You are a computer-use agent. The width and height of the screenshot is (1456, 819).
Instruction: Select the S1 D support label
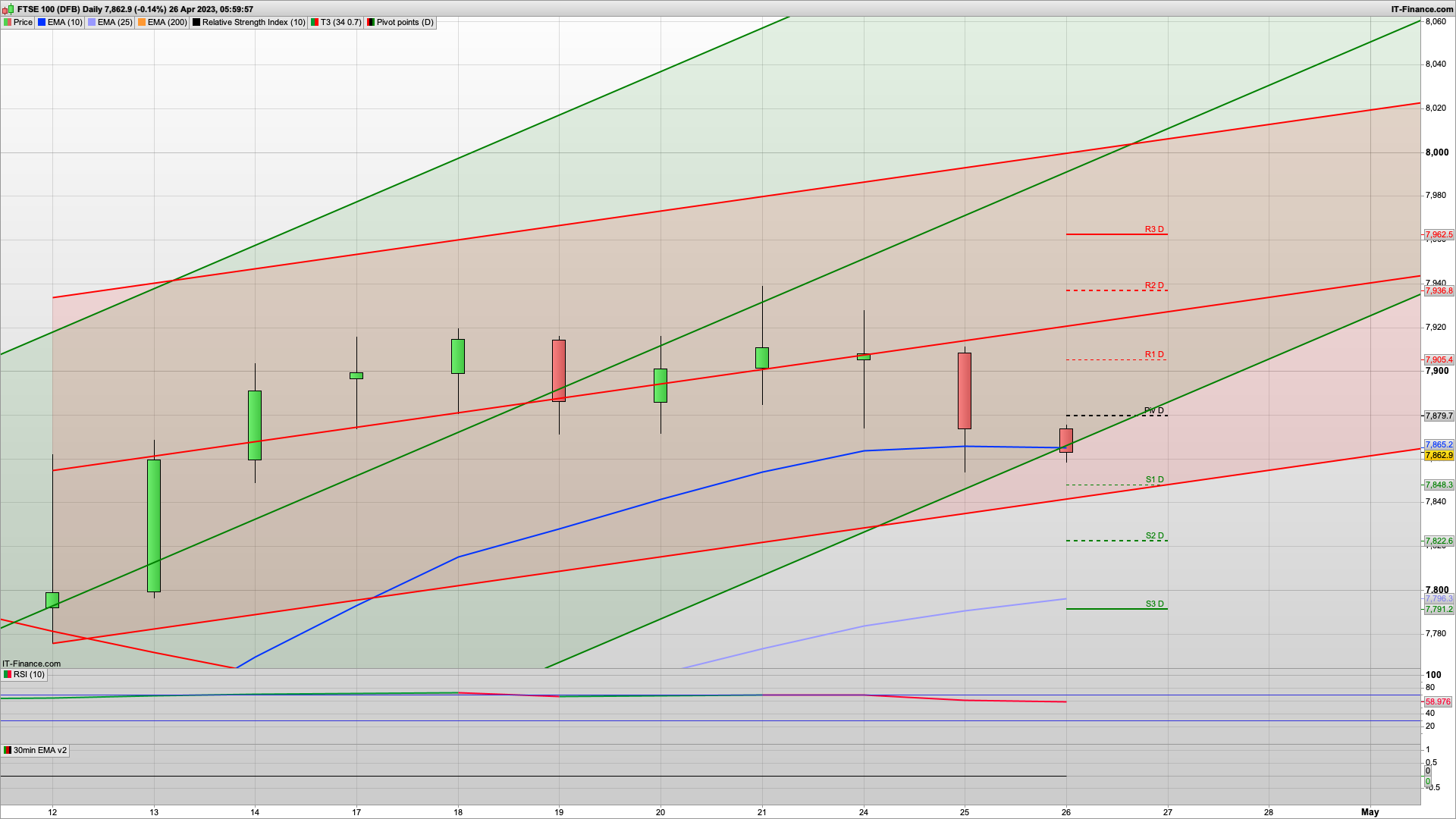click(1153, 479)
